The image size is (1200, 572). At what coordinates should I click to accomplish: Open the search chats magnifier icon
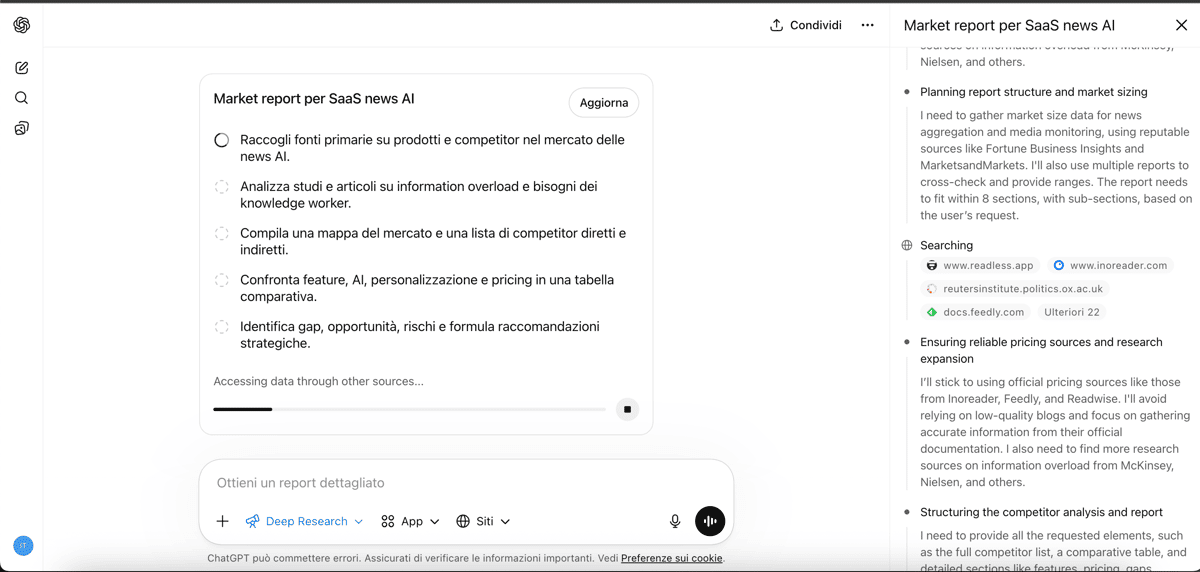coord(22,98)
